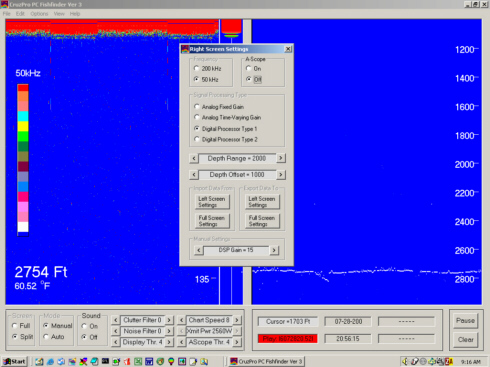Open the black command prompt quick launch icon
The image size is (490, 367).
(105, 361)
